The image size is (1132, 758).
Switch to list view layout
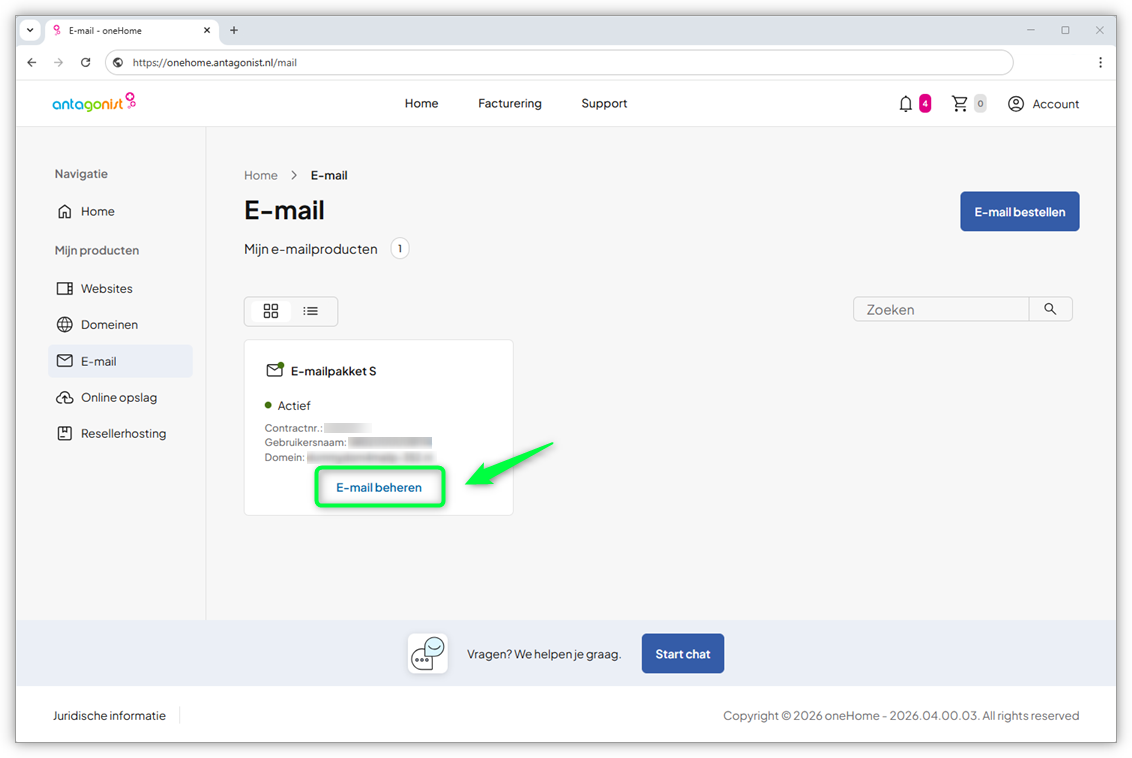(311, 311)
